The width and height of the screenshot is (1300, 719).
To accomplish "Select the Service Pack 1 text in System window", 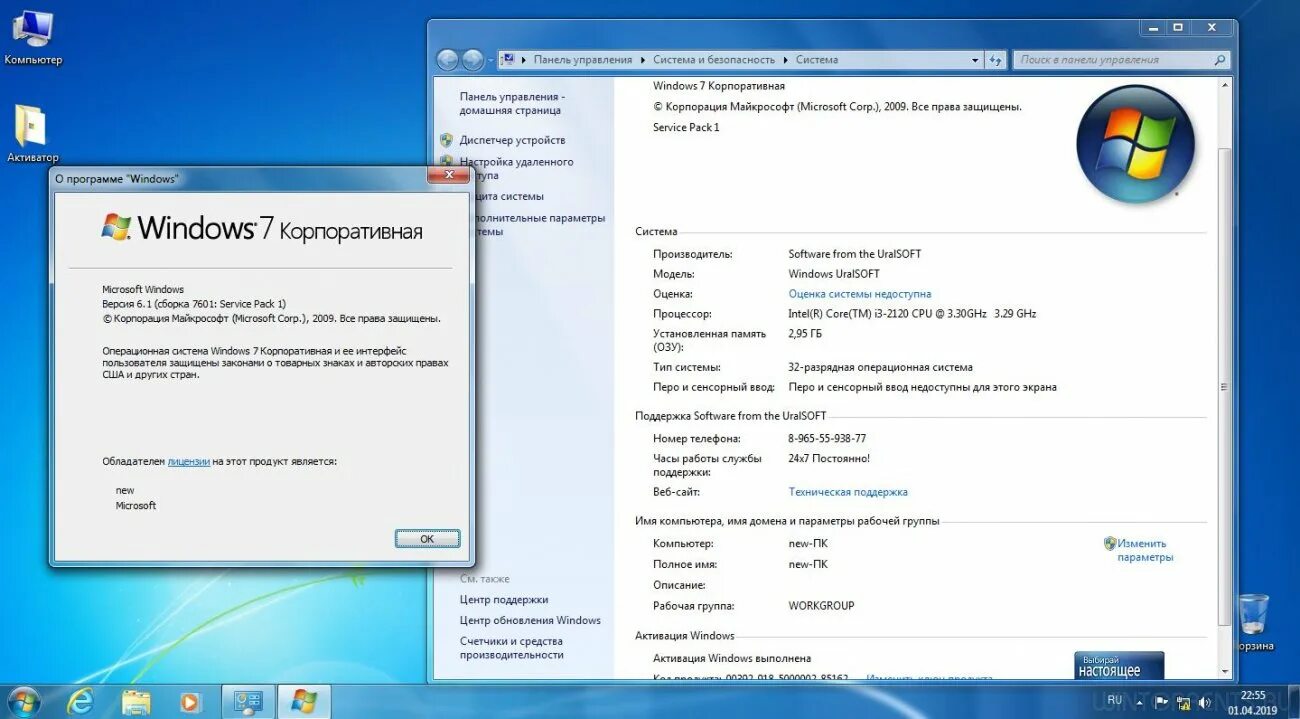I will (x=686, y=127).
